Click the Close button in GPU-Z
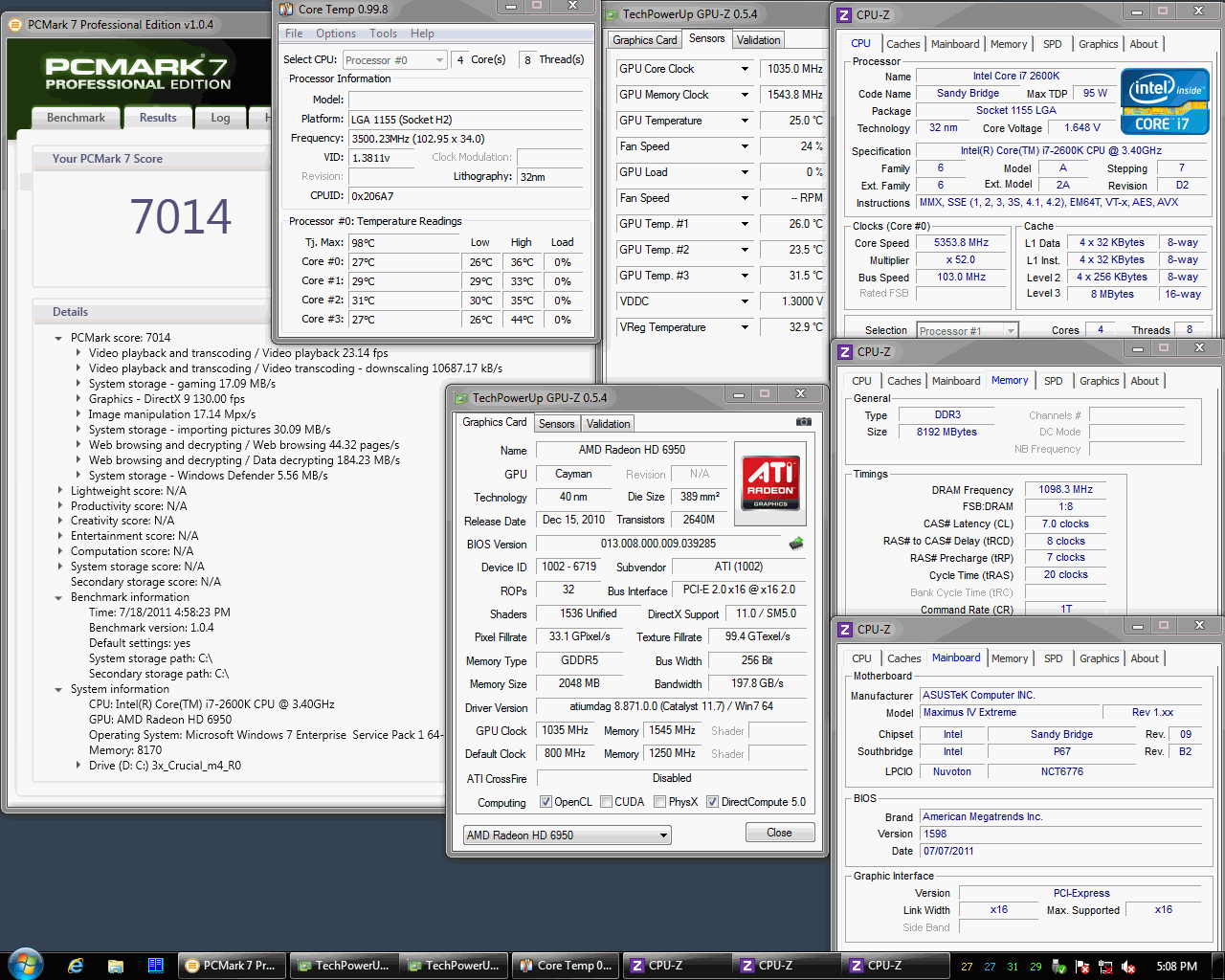1225x980 pixels. pos(780,833)
